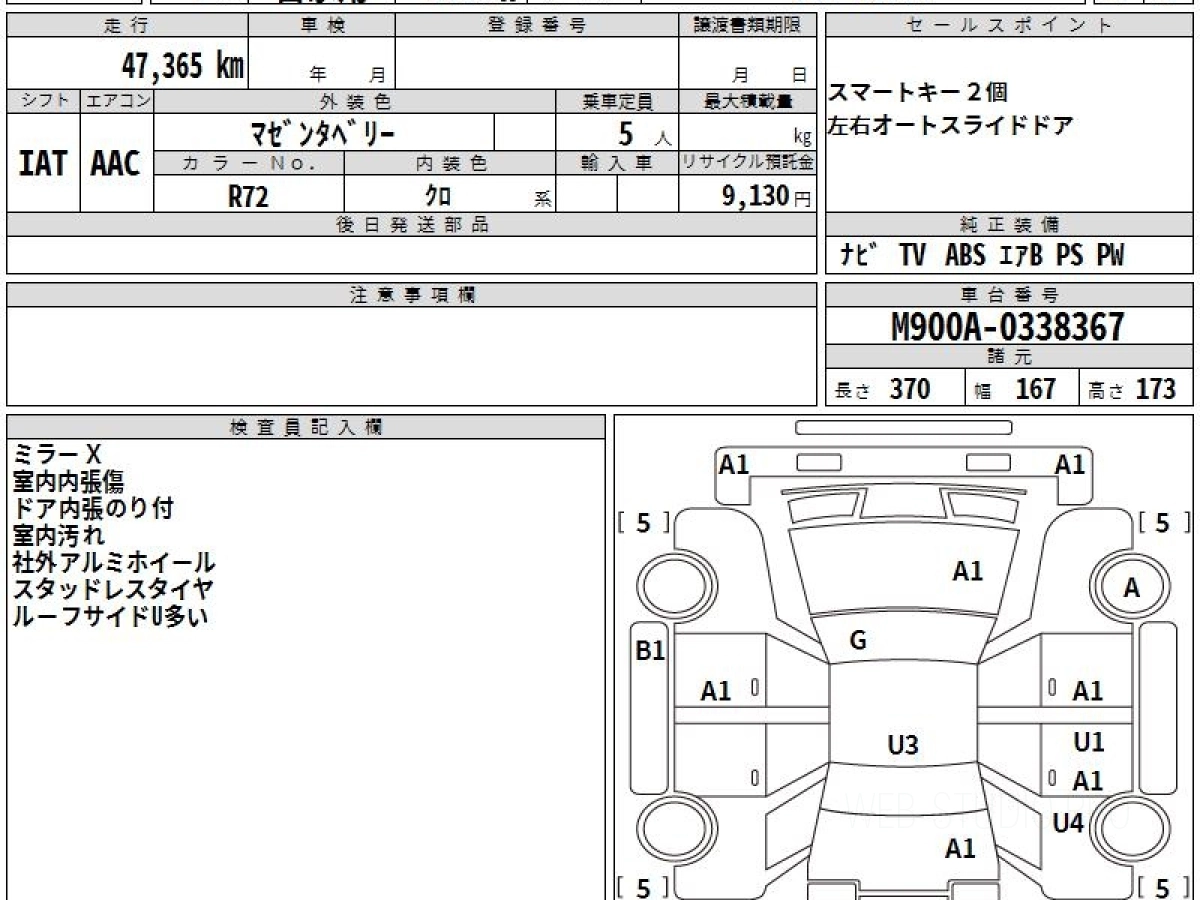Click the 譲渡書類期限 header
This screenshot has width=1200, height=900.
pyautogui.click(x=748, y=26)
